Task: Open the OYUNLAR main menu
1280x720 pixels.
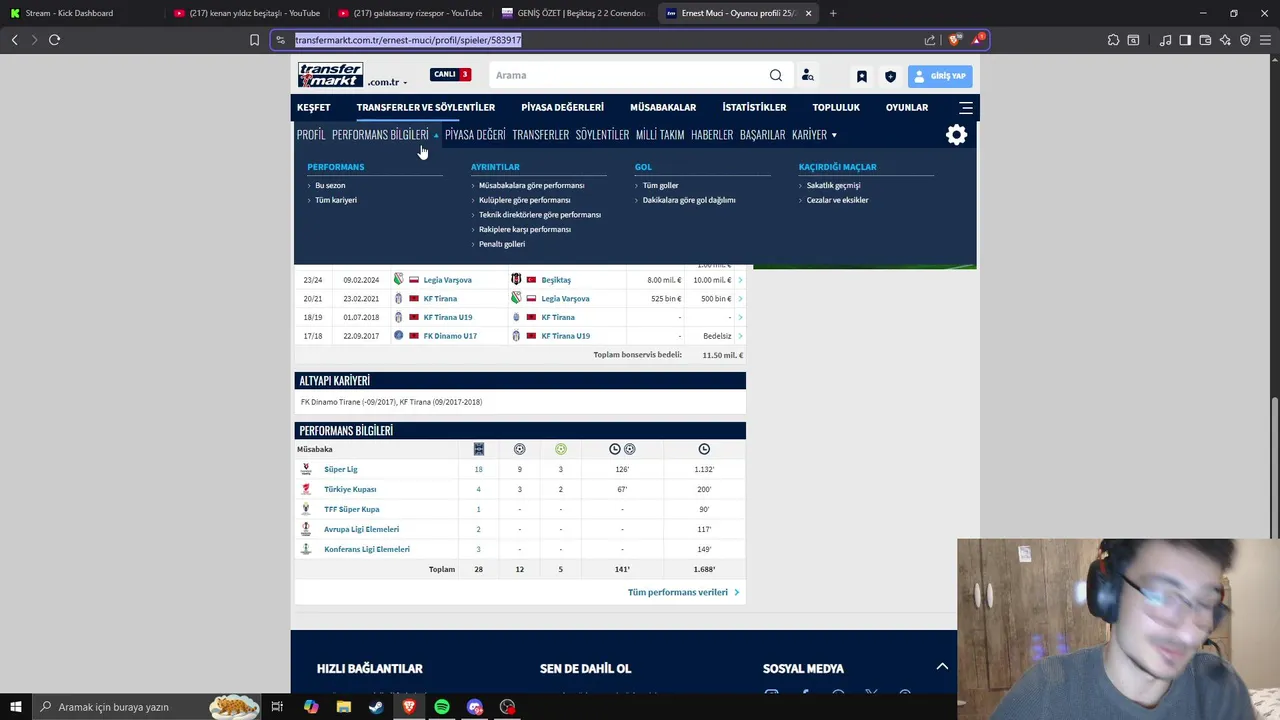Action: tap(907, 107)
